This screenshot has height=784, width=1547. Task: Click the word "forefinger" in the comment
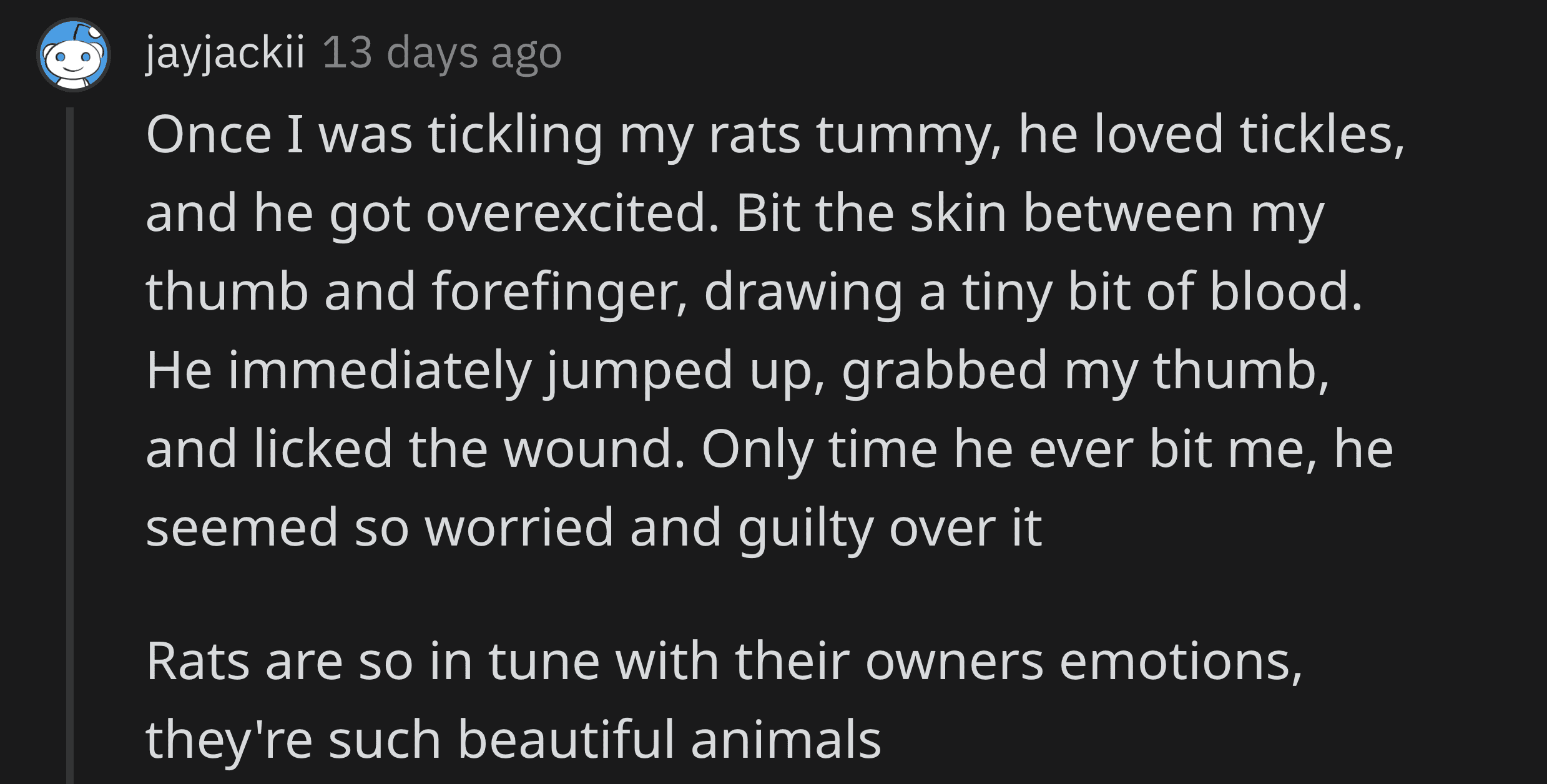559,292
